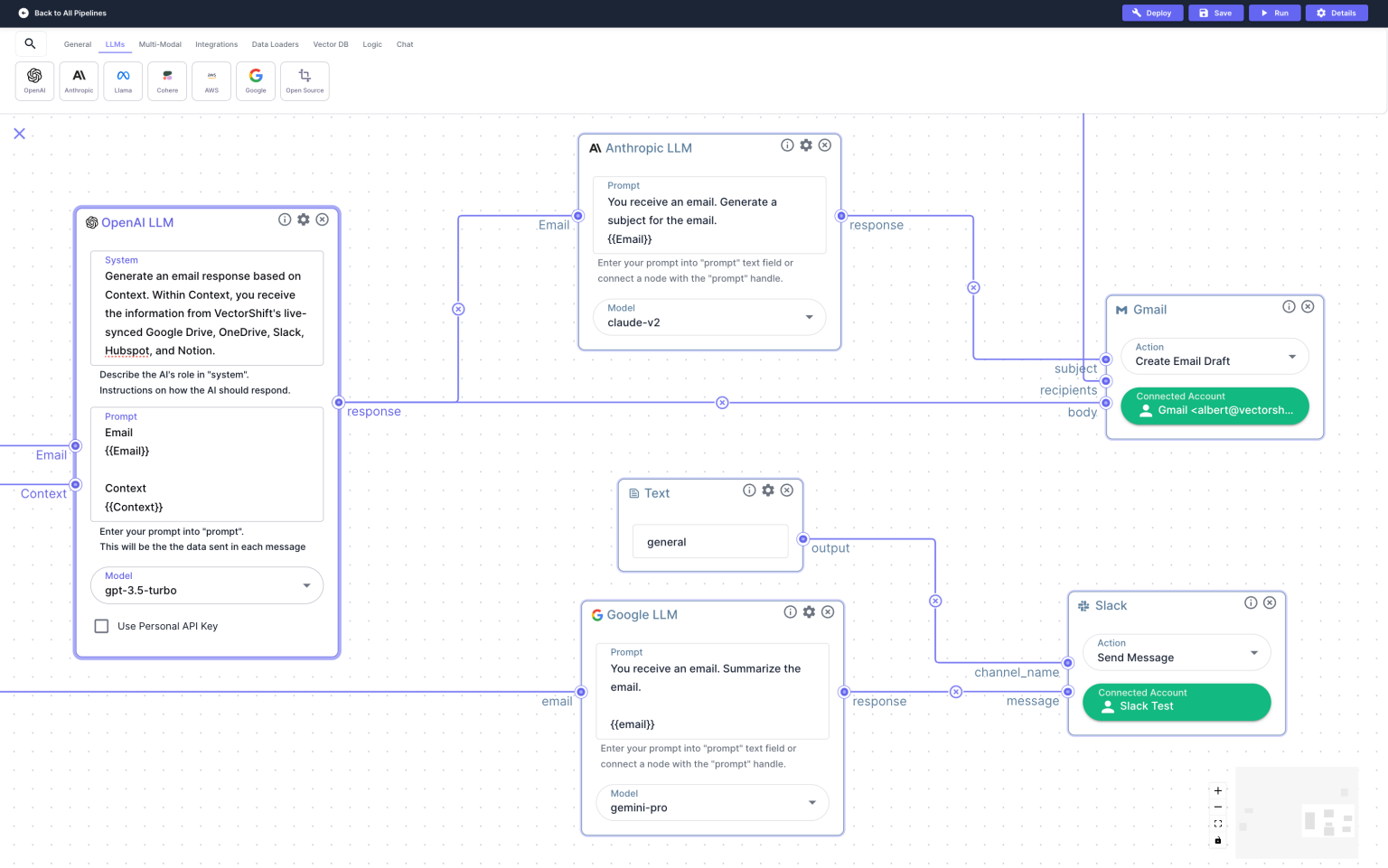Run the pipeline
1388x868 pixels.
click(1274, 13)
